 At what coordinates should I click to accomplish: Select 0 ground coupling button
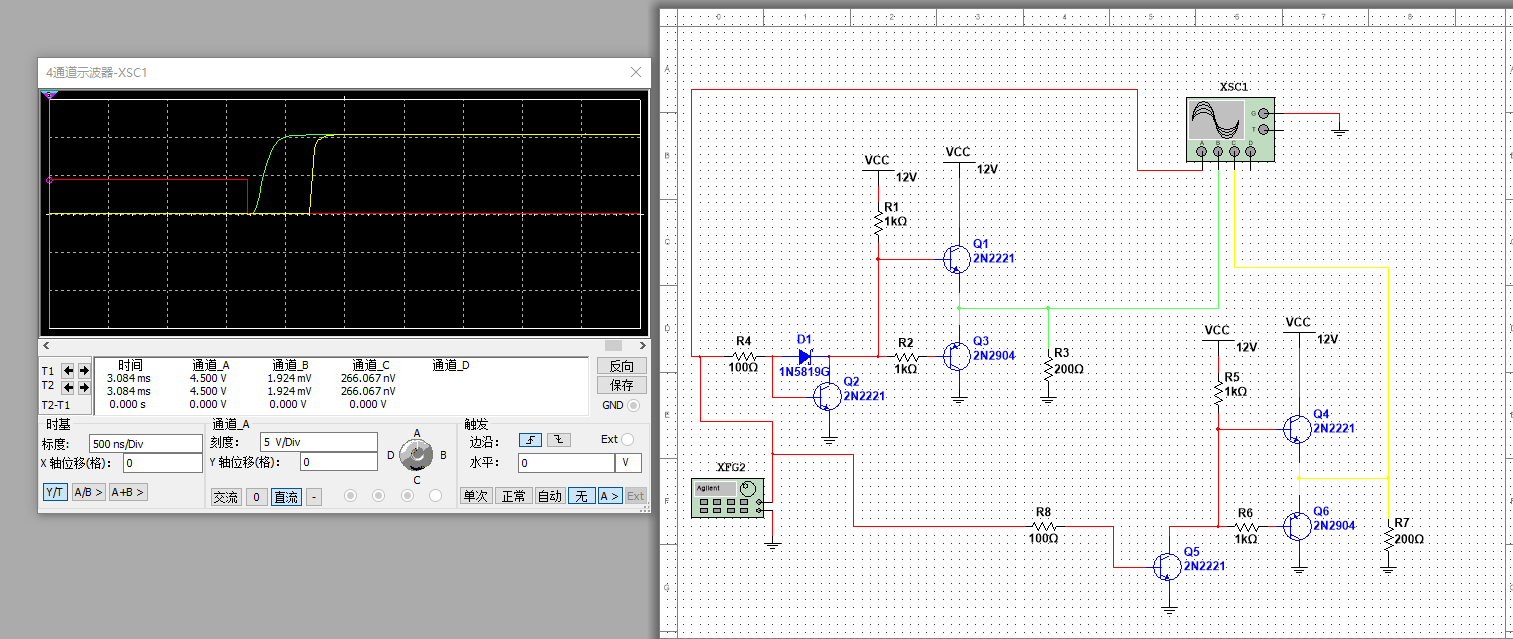256,496
